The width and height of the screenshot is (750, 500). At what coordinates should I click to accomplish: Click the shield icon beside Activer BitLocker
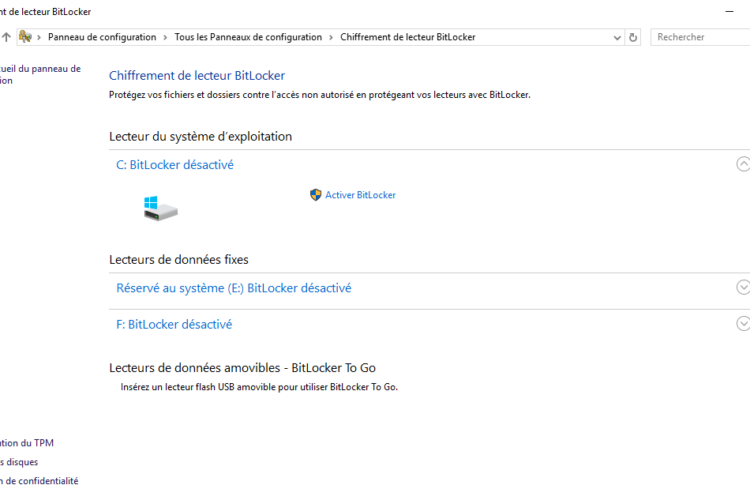click(316, 195)
